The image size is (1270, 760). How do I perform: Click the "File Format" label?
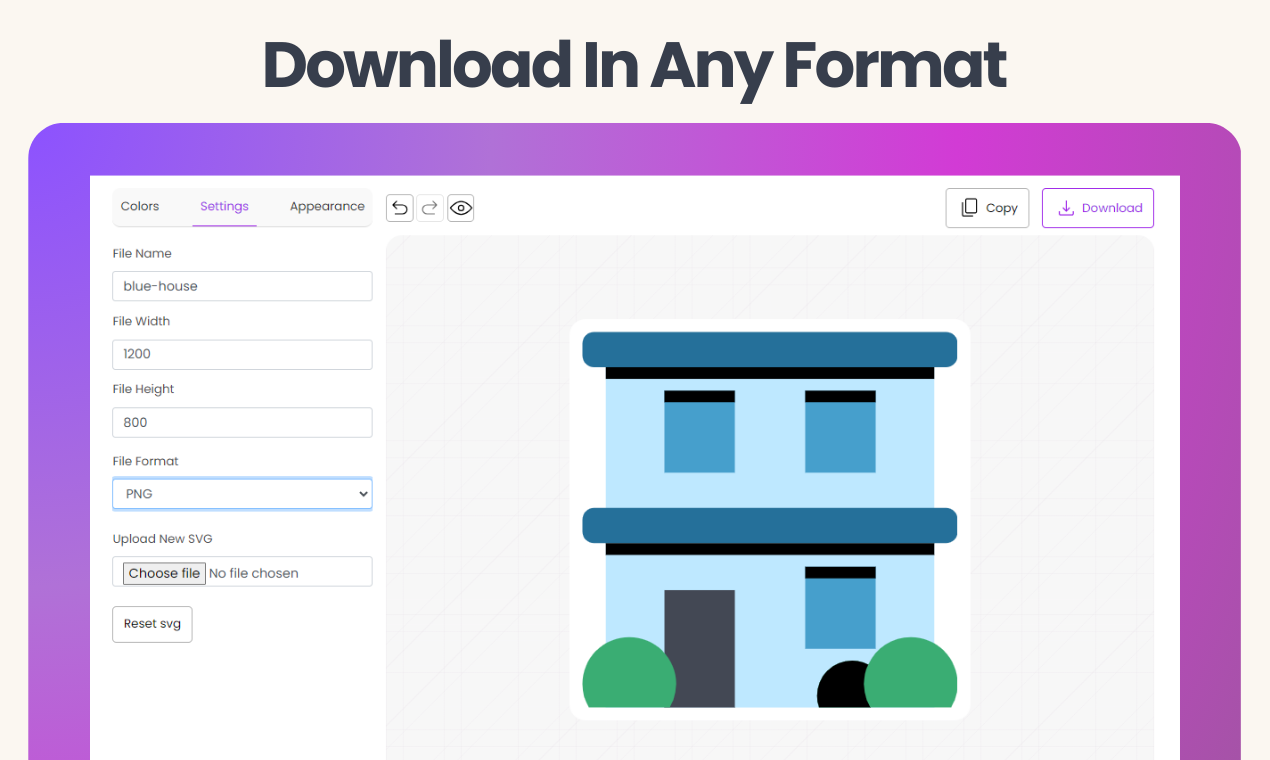[x=145, y=461]
